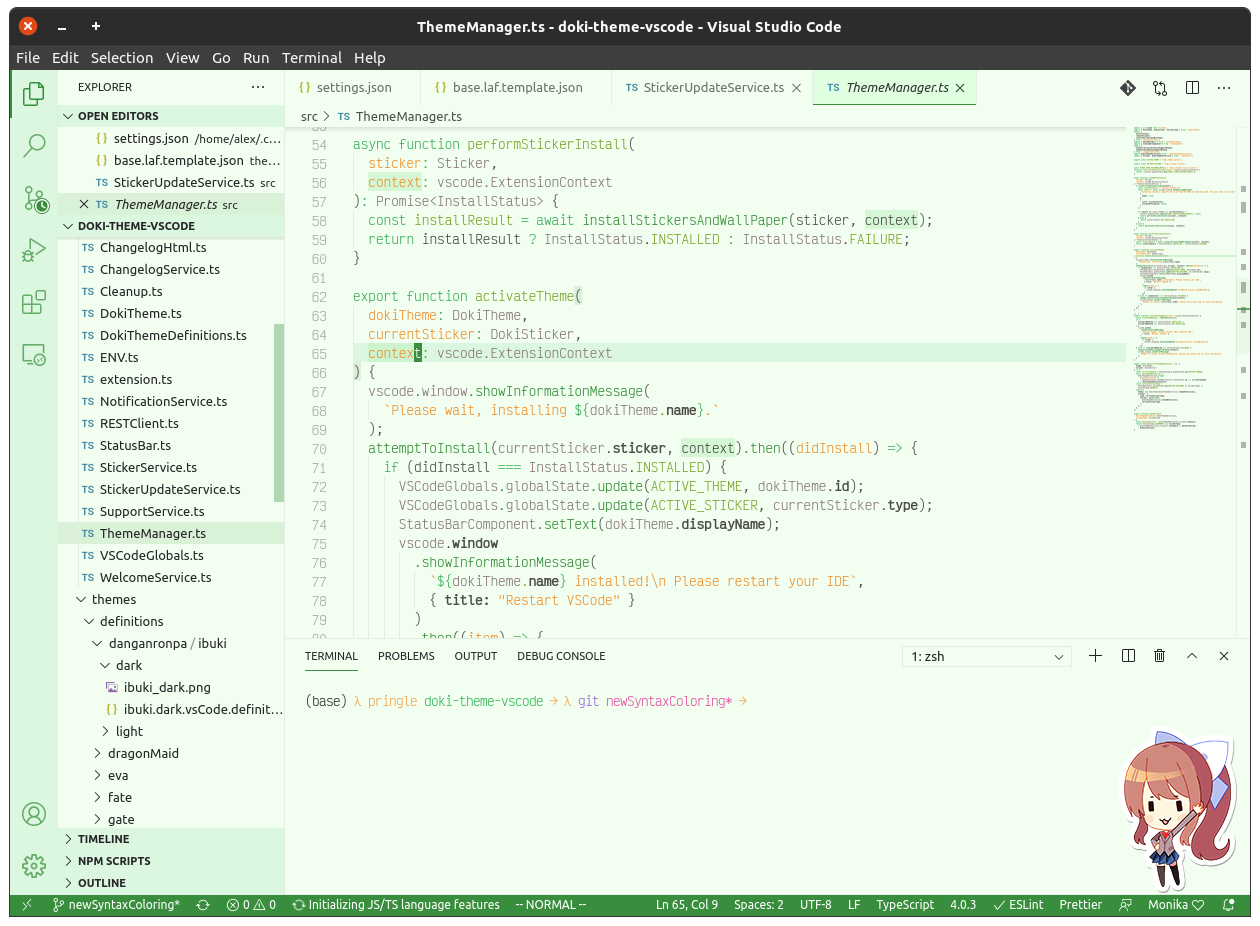Click the UTF-8 encoding indicator
This screenshot has width=1260, height=926.
(x=816, y=905)
